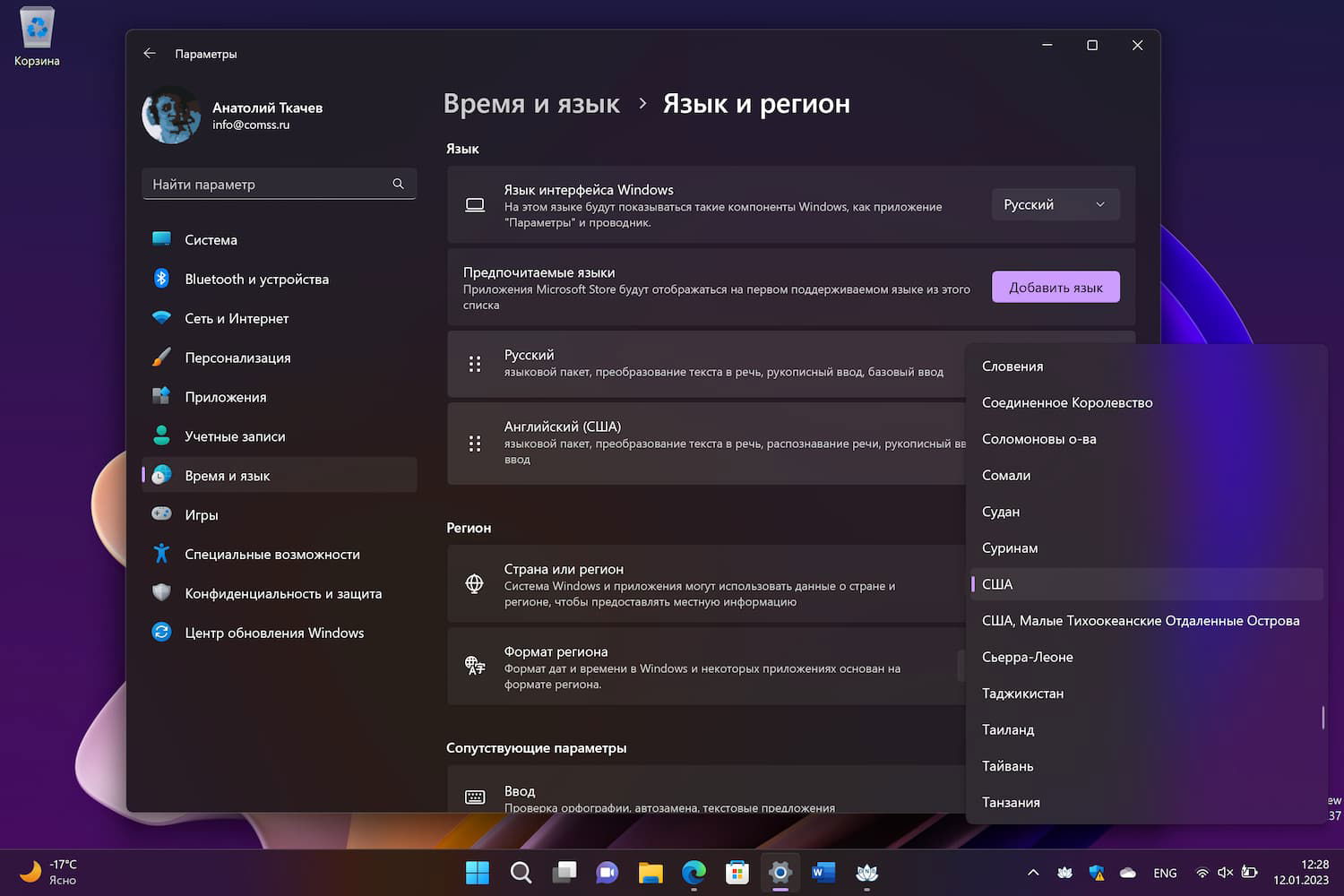Click the lotus app icon on taskbar
The image size is (1344, 896).
tap(866, 872)
